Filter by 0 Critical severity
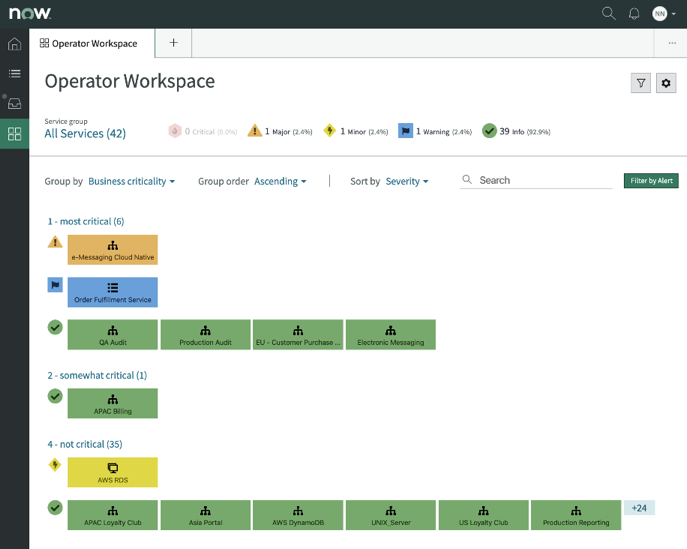The image size is (687, 549). click(202, 131)
